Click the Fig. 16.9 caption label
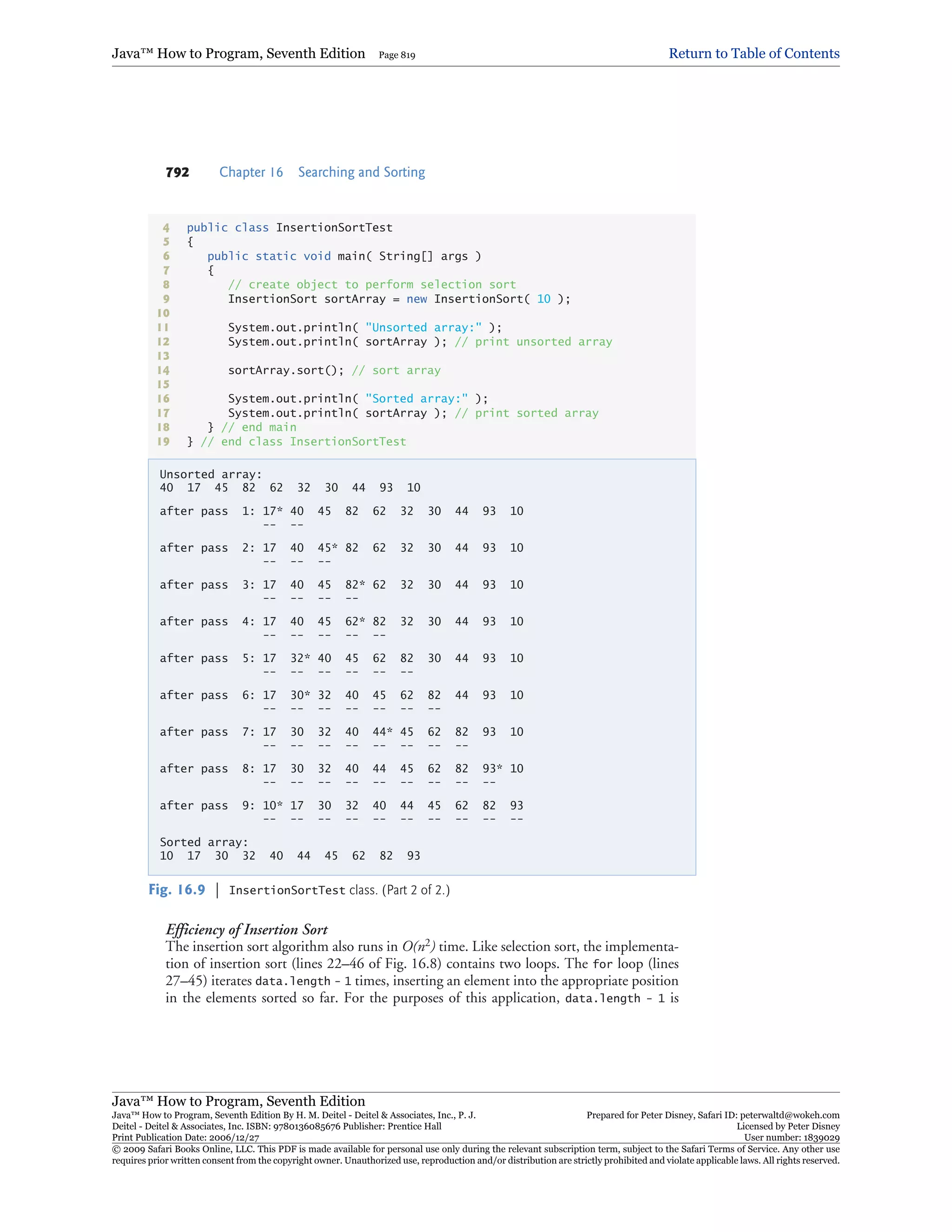952x1232 pixels. pyautogui.click(x=177, y=889)
